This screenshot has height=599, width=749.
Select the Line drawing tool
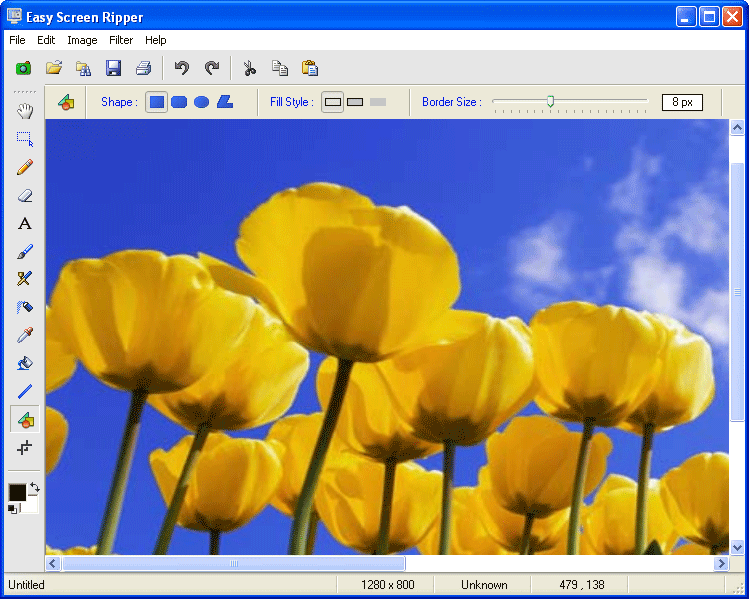pos(25,391)
